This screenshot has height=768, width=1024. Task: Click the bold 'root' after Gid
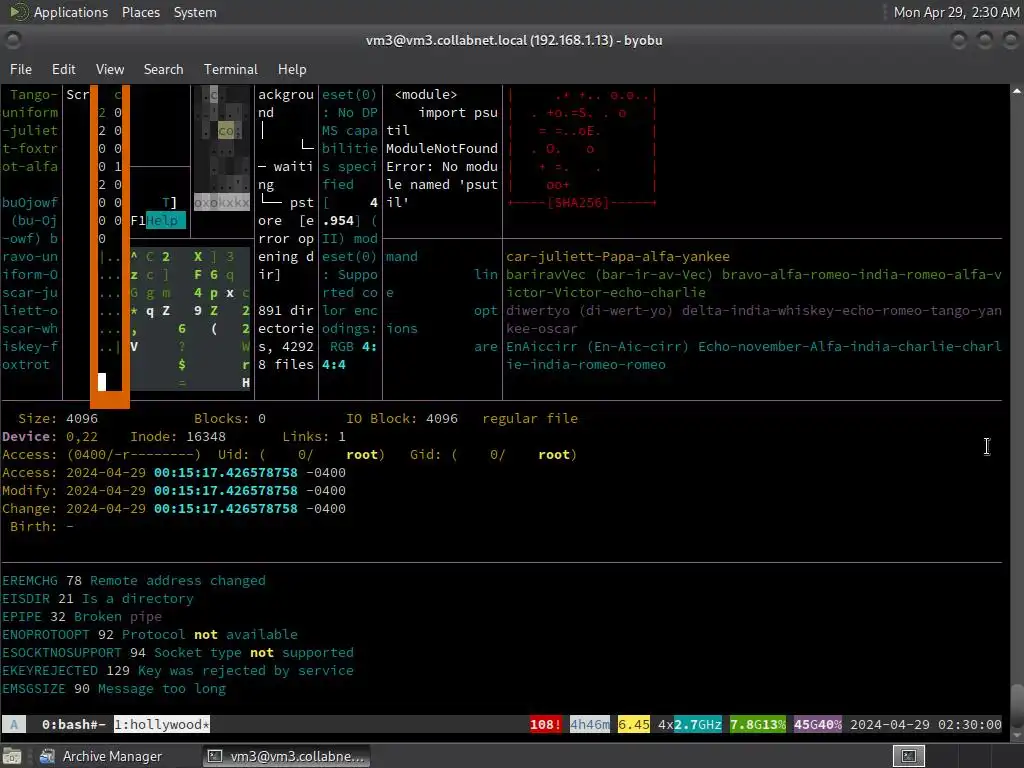point(554,455)
